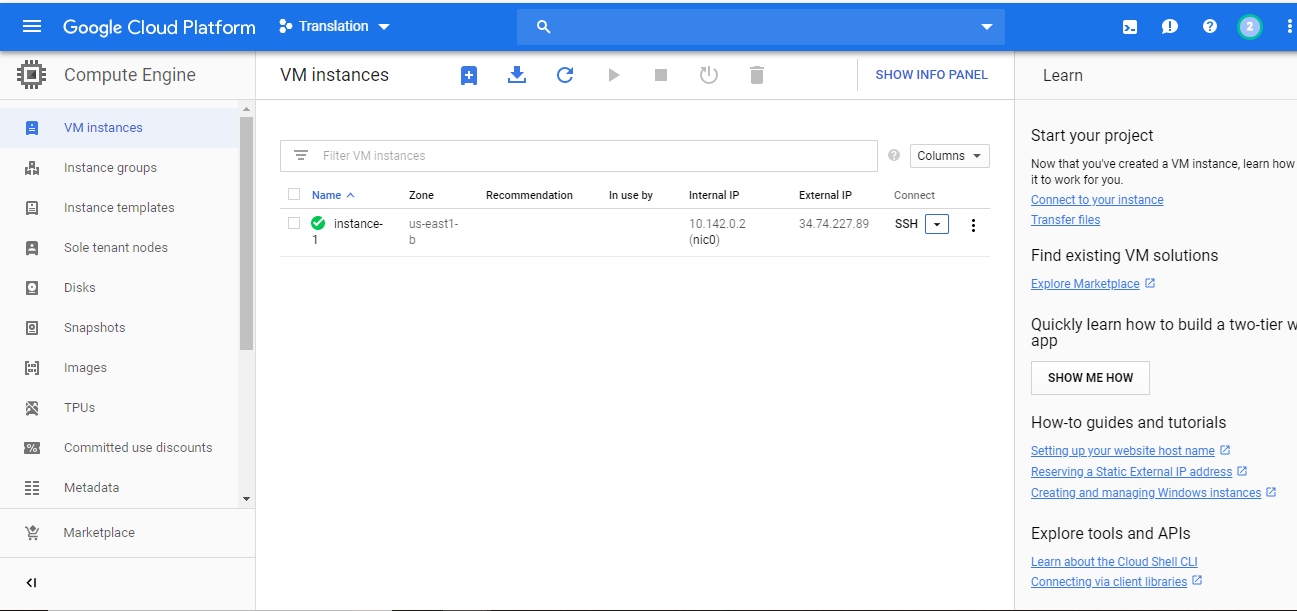Open Snapshots in sidebar
Image resolution: width=1297 pixels, height=611 pixels.
tap(120, 328)
